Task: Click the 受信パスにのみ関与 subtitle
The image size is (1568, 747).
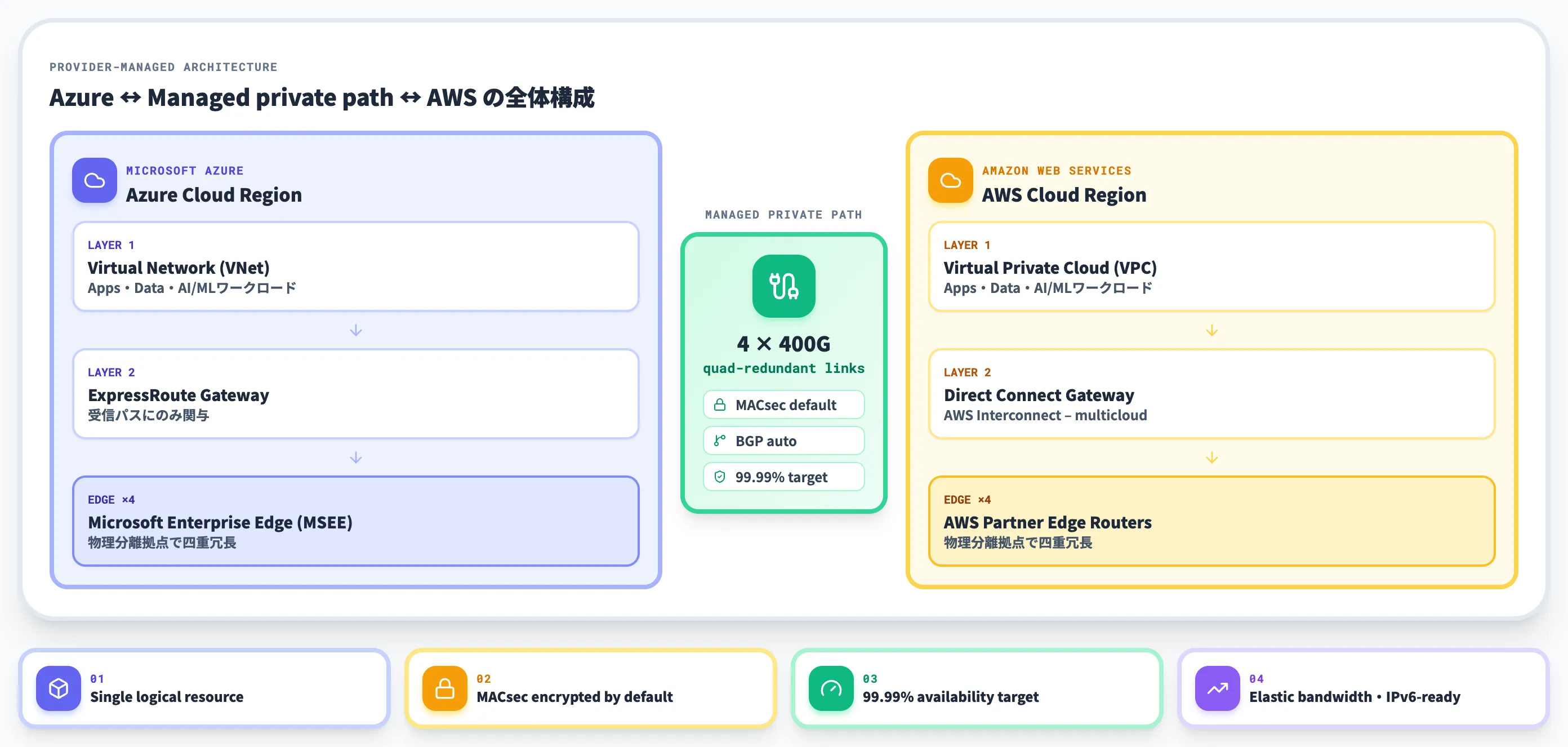Action: (149, 415)
